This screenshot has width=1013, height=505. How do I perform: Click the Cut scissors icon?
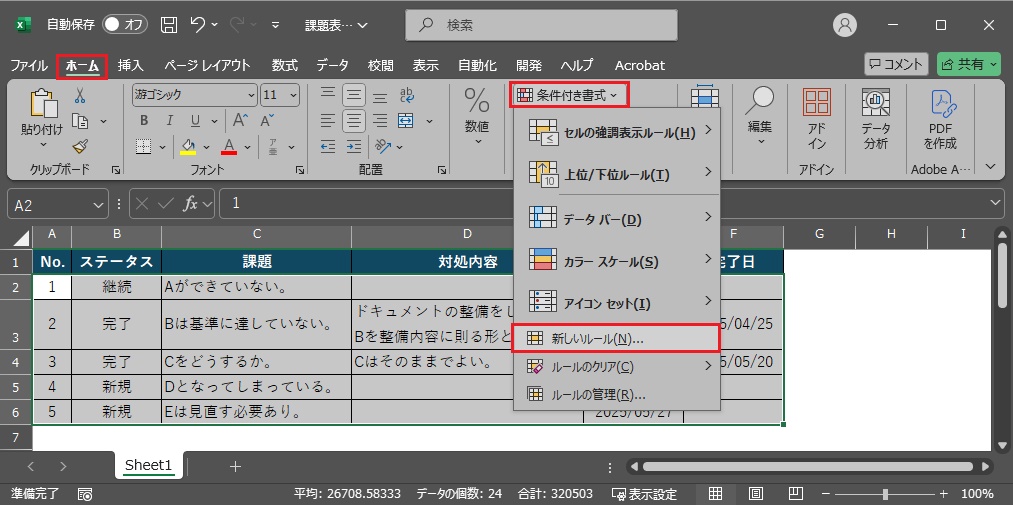tap(80, 96)
